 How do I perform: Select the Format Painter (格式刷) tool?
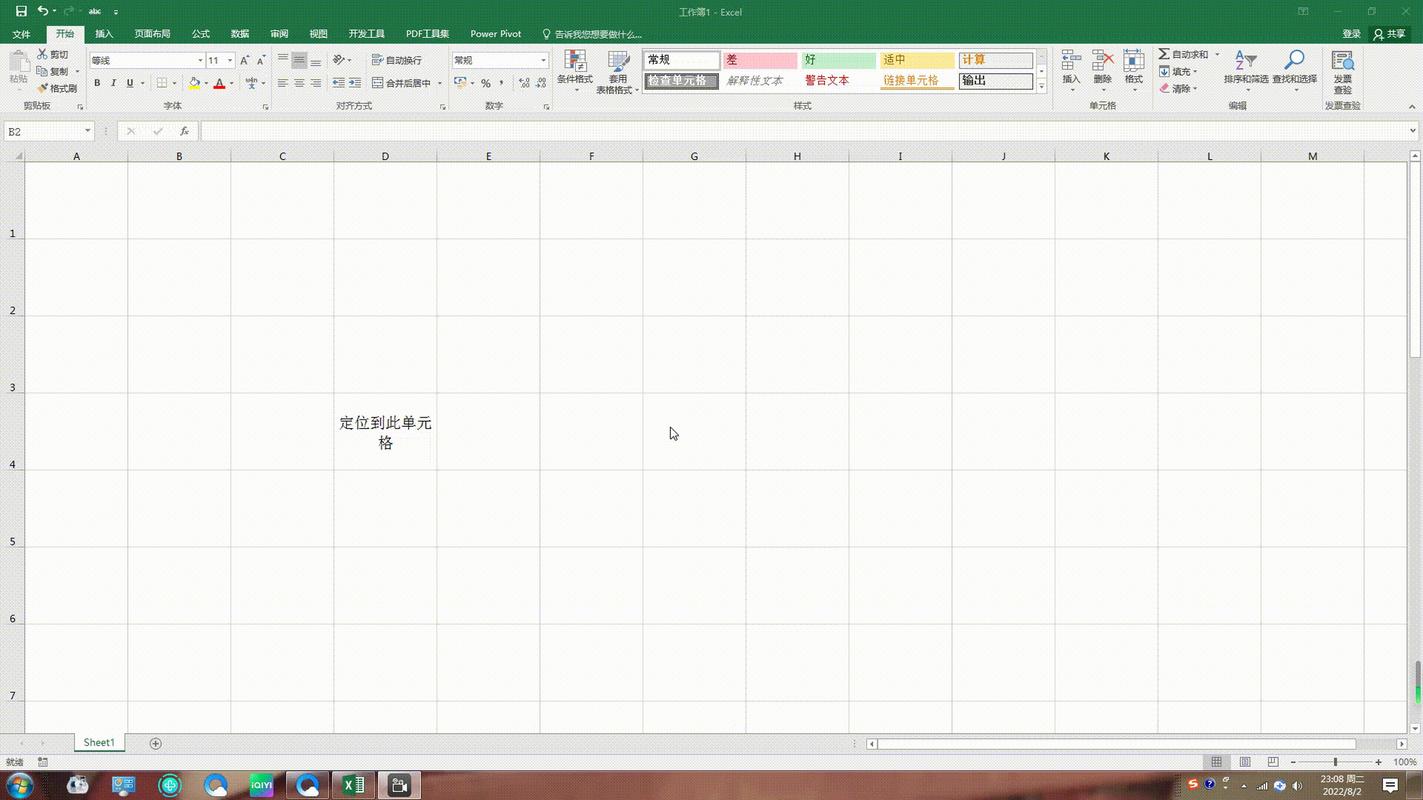tap(58, 88)
